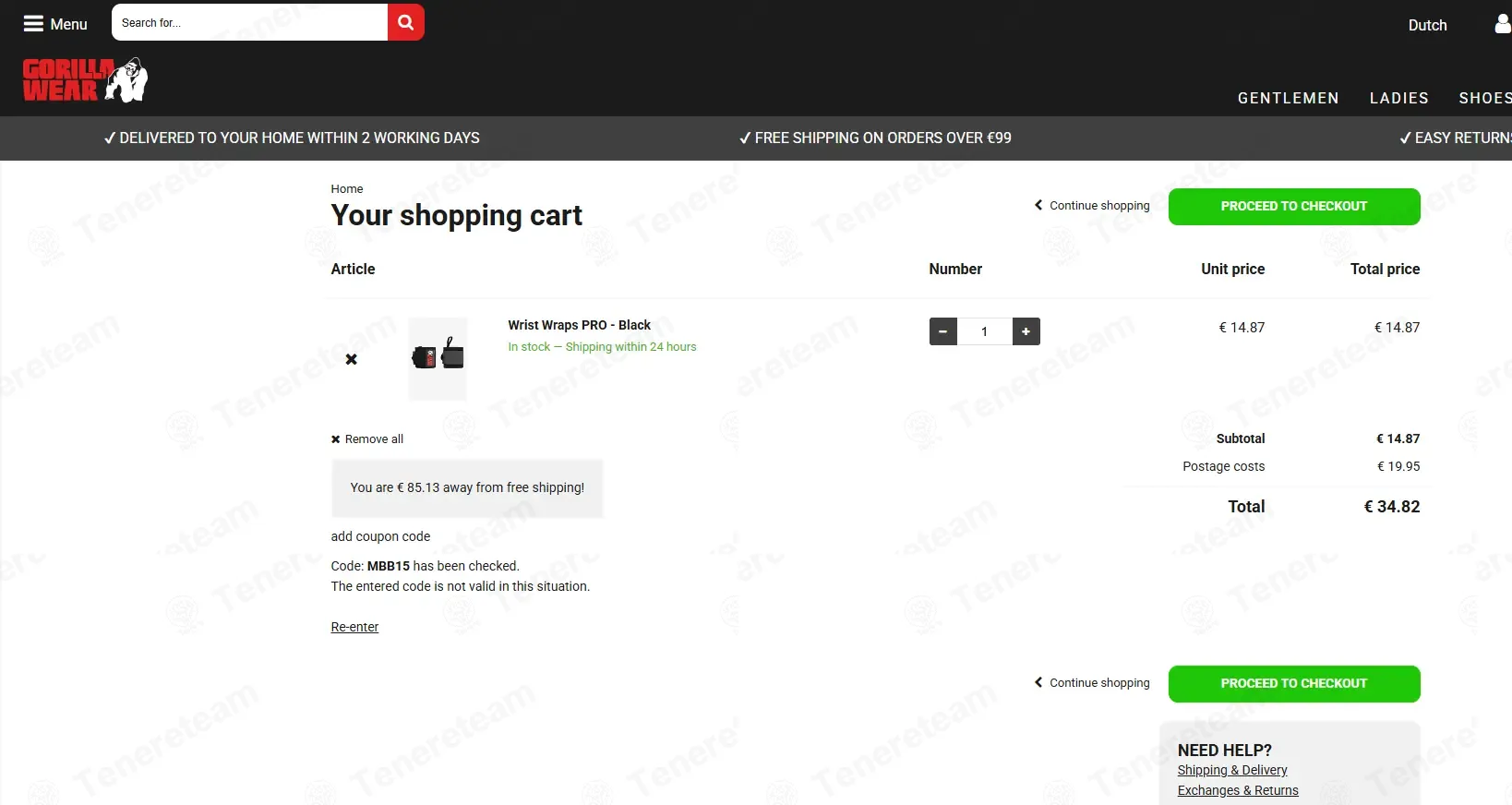This screenshot has height=805, width=1512.
Task: Open the Wrist Wraps PRO product thumbnail
Action: click(438, 359)
